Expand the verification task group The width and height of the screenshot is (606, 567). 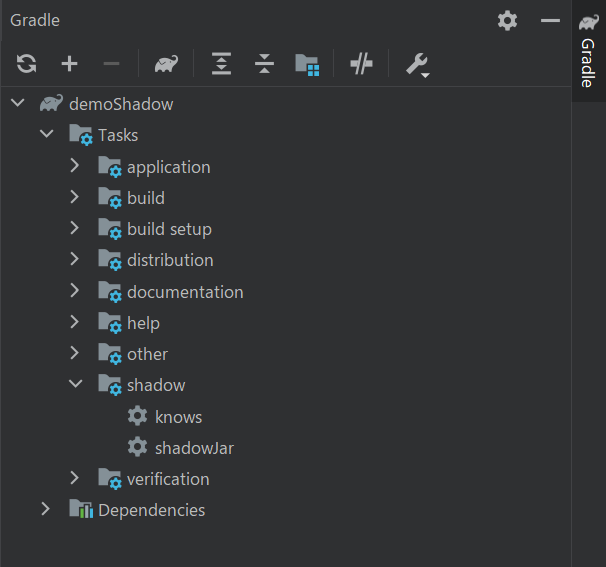[x=75, y=478]
